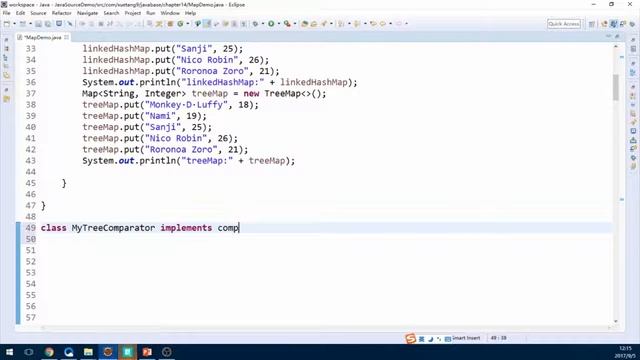
Task: Click the Last Edit Location icon
Action: (373, 24)
